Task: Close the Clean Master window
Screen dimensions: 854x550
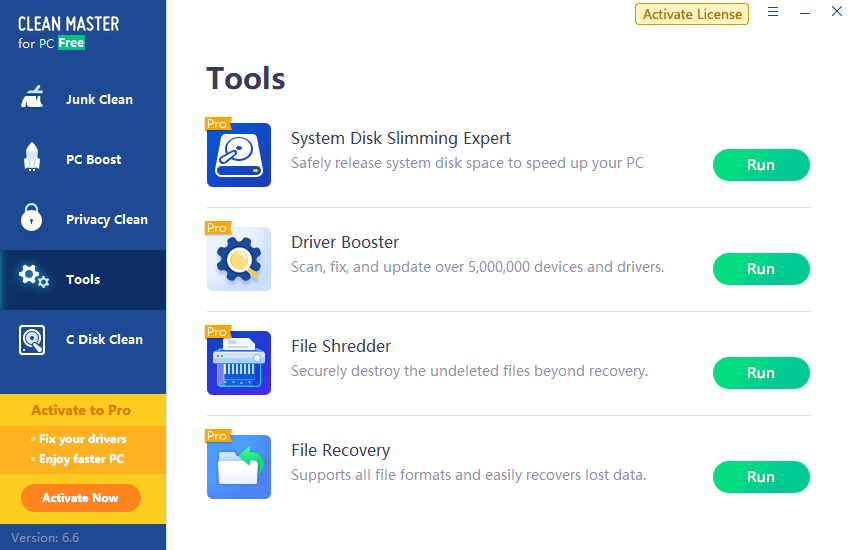Action: coord(837,11)
